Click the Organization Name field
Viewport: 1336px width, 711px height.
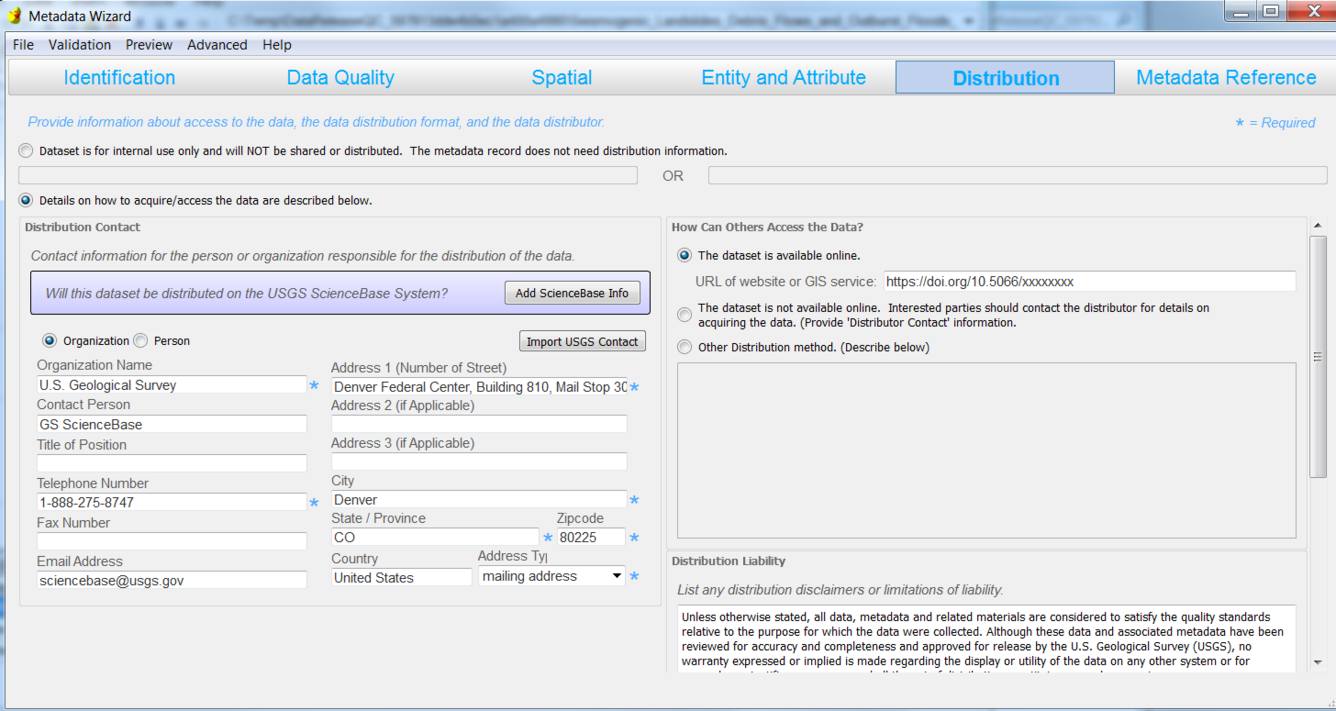[171, 385]
